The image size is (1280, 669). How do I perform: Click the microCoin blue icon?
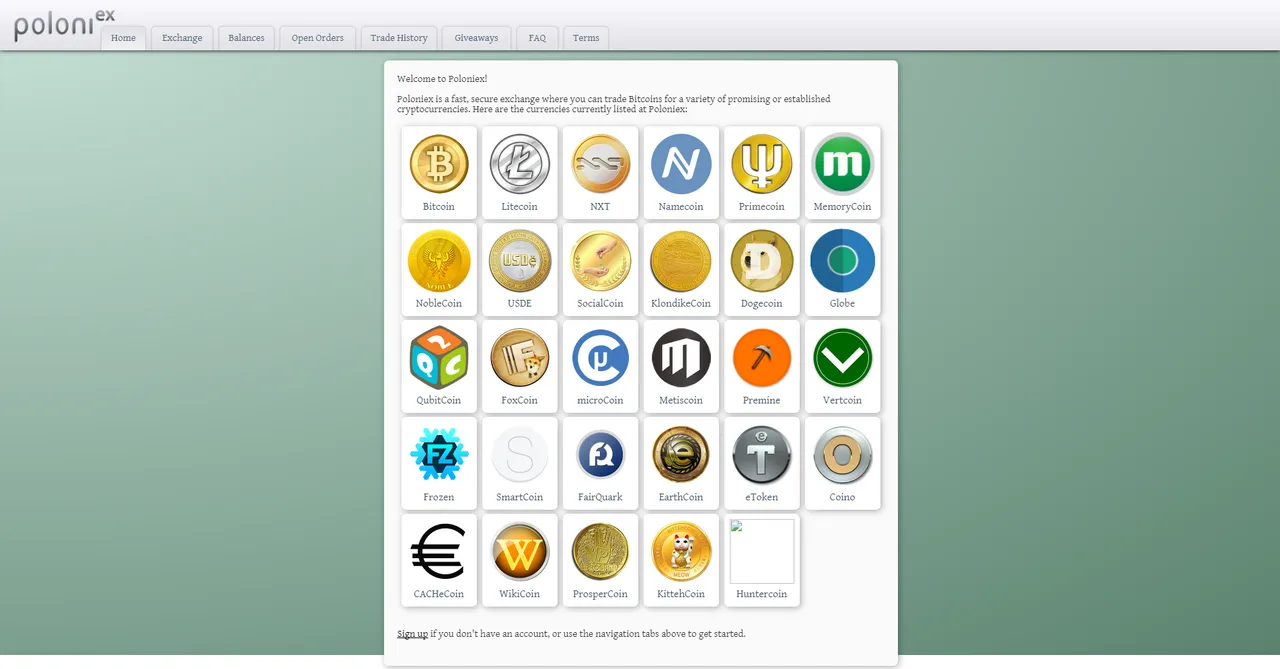click(x=601, y=358)
